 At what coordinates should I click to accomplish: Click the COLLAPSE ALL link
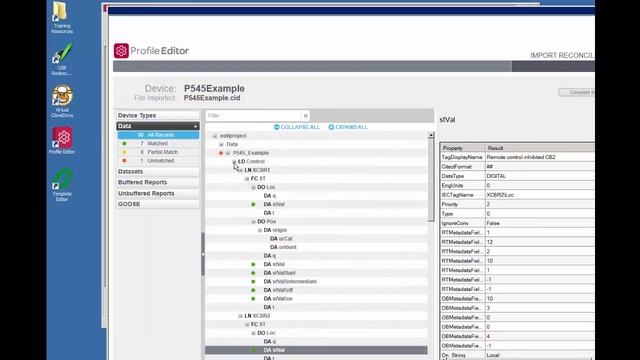click(x=300, y=127)
